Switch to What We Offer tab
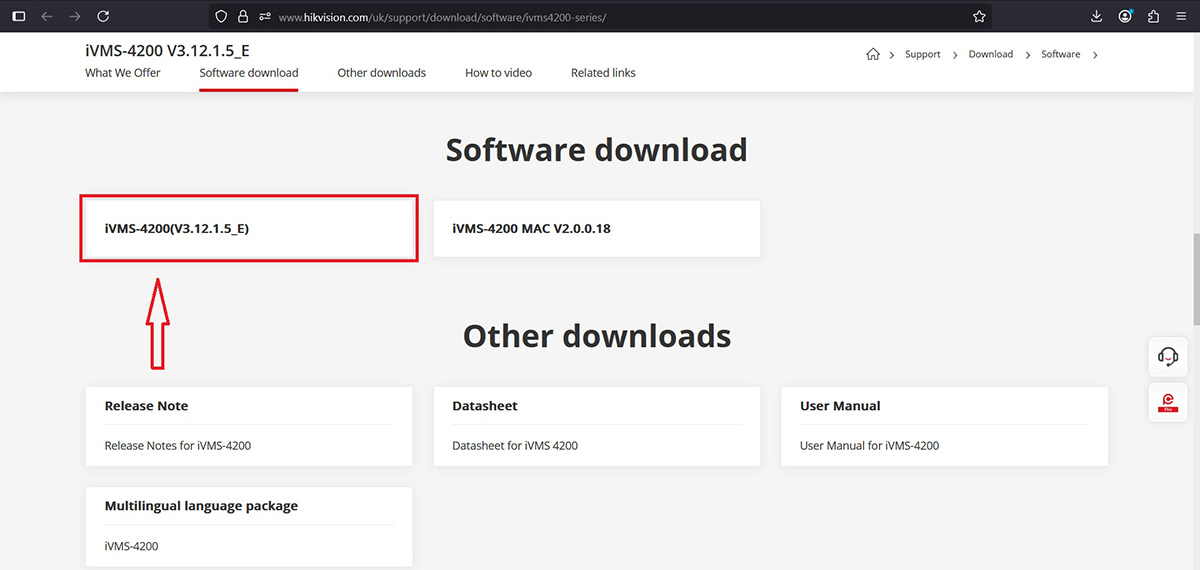This screenshot has height=570, width=1200. click(123, 73)
